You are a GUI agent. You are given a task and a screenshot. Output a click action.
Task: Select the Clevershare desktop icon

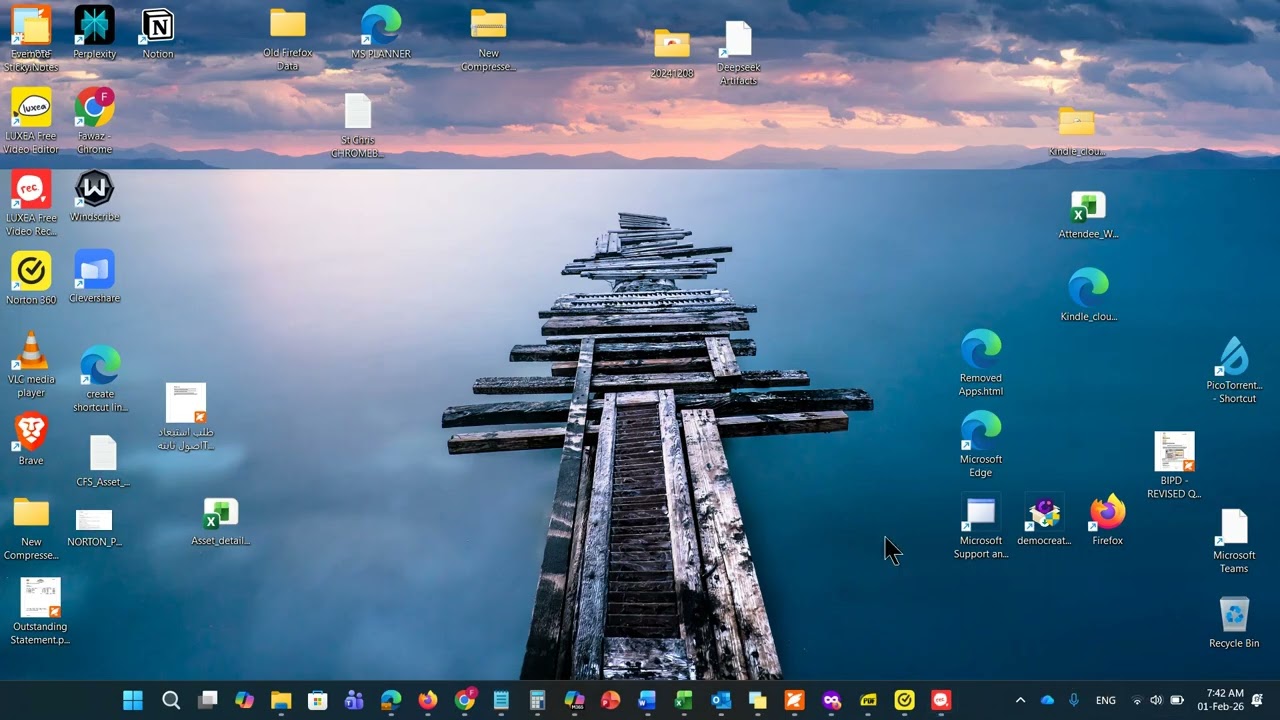[x=94, y=277]
